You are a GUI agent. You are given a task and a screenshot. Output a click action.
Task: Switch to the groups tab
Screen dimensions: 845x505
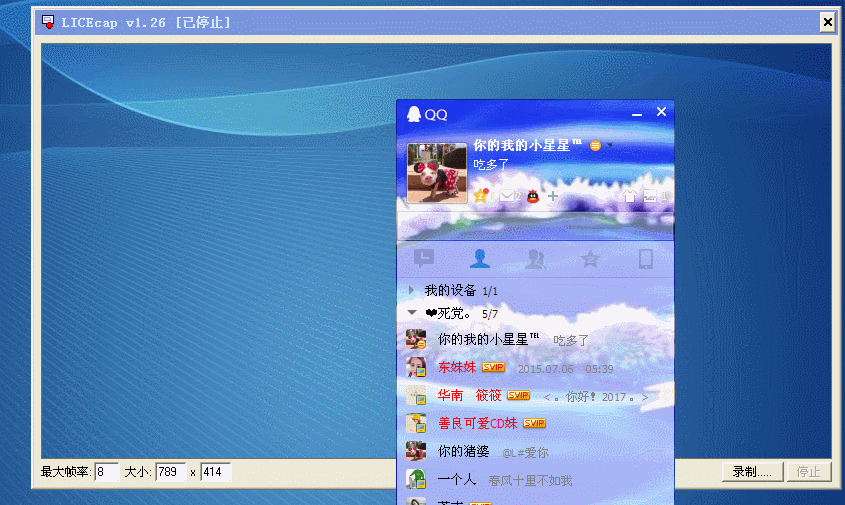535,259
